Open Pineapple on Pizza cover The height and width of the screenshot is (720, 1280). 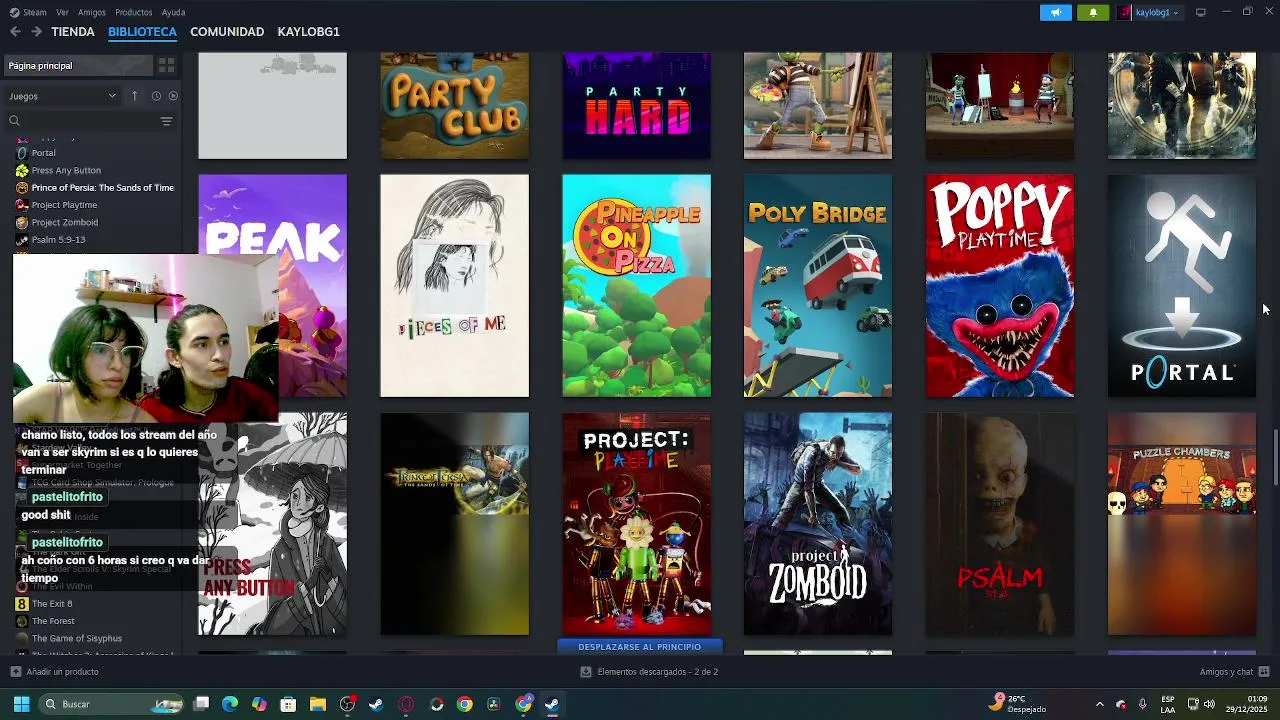point(636,286)
